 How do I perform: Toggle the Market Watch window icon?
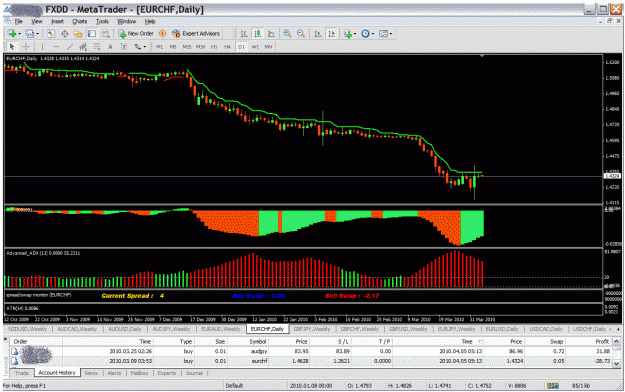tap(50, 34)
